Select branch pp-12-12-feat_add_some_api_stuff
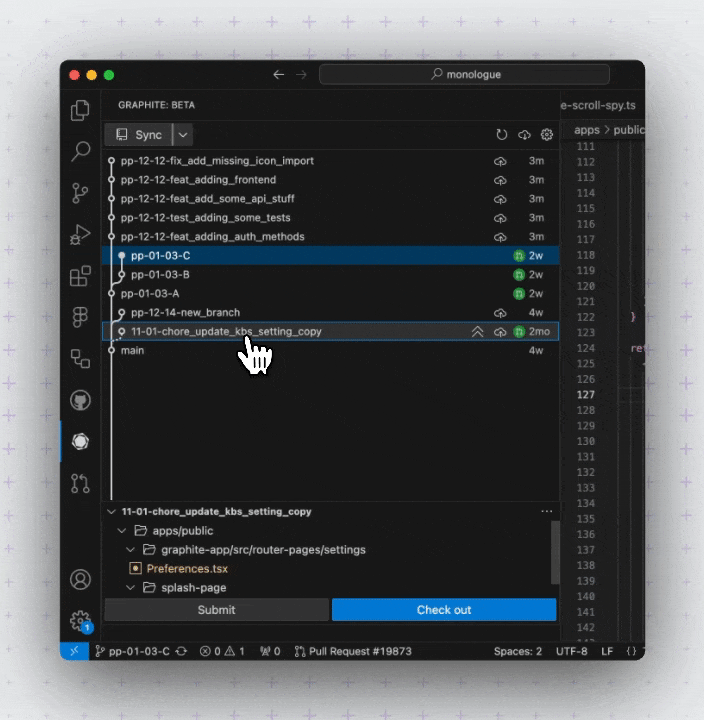The height and width of the screenshot is (720, 704). pyautogui.click(x=331, y=199)
